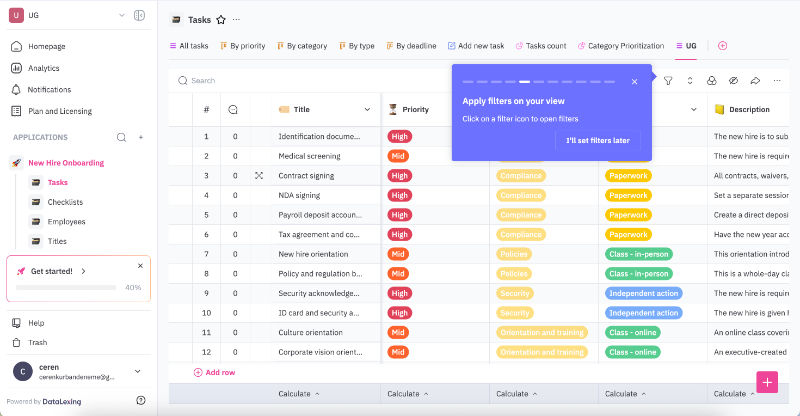
Task: Open Calculate under Priority column
Action: click(x=408, y=394)
